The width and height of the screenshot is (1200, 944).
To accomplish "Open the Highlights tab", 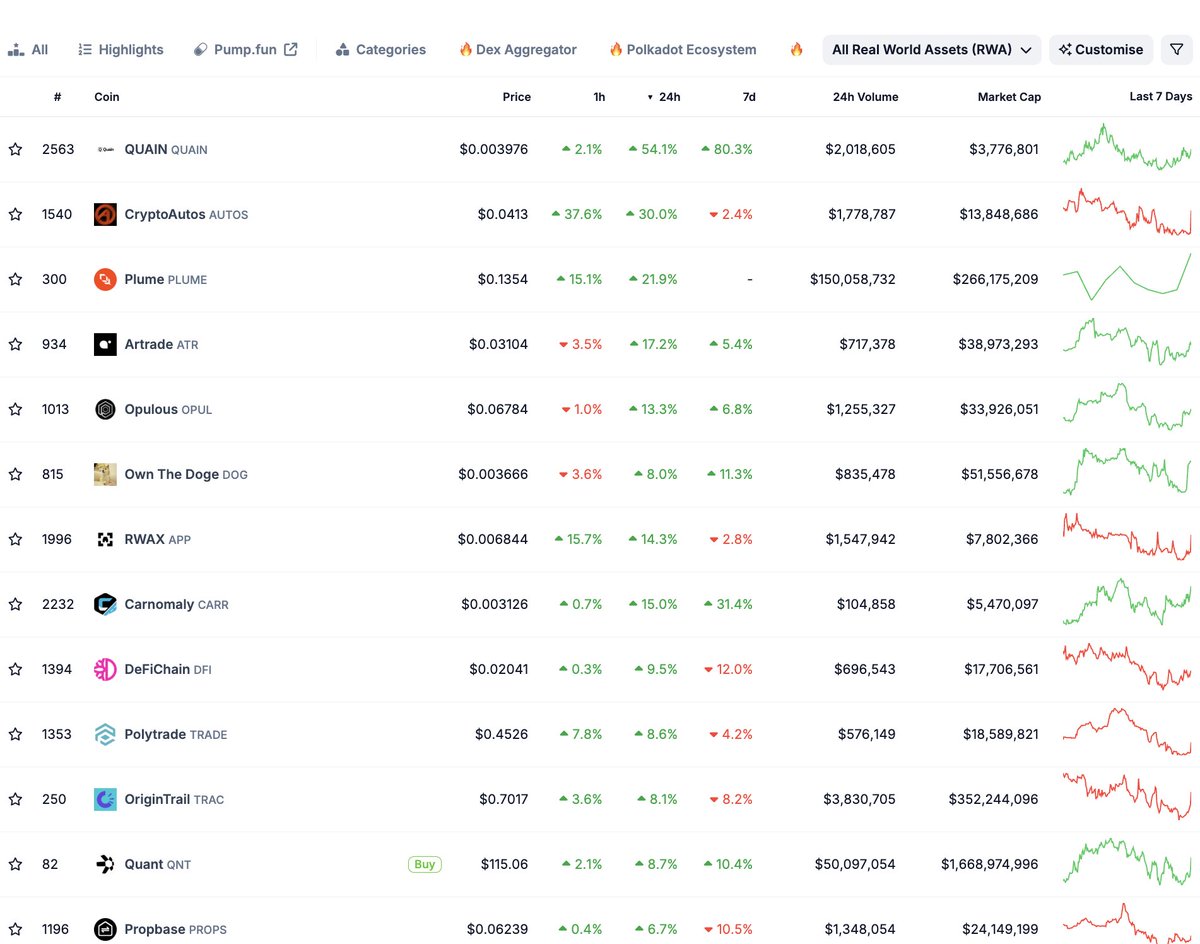I will coord(121,49).
